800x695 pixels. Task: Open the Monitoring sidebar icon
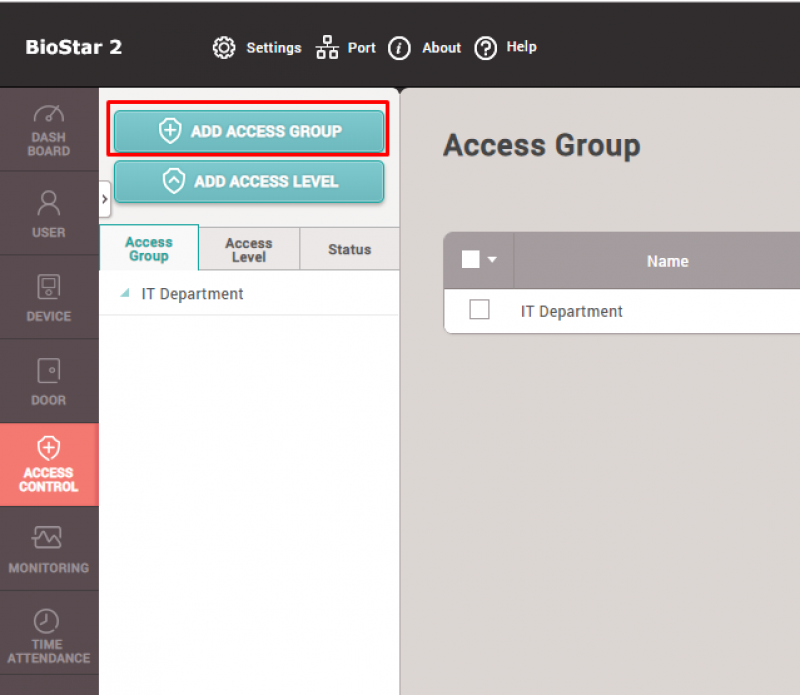(48, 538)
